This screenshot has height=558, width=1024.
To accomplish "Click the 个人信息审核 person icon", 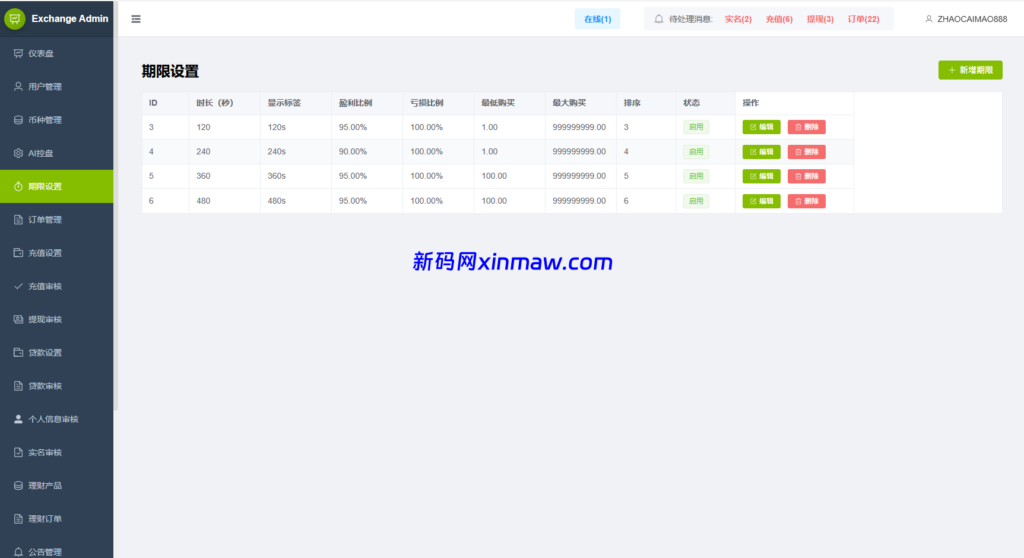I will pyautogui.click(x=18, y=419).
